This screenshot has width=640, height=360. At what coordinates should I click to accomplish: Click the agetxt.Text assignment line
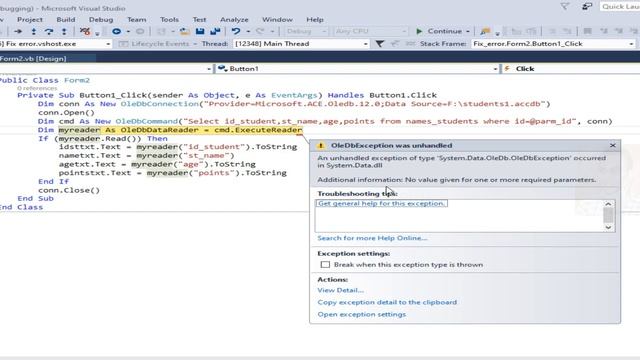click(157, 164)
